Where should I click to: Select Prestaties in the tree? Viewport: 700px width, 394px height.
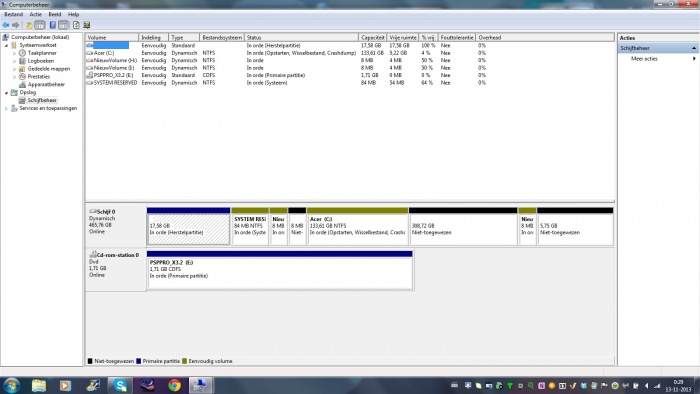pyautogui.click(x=39, y=77)
